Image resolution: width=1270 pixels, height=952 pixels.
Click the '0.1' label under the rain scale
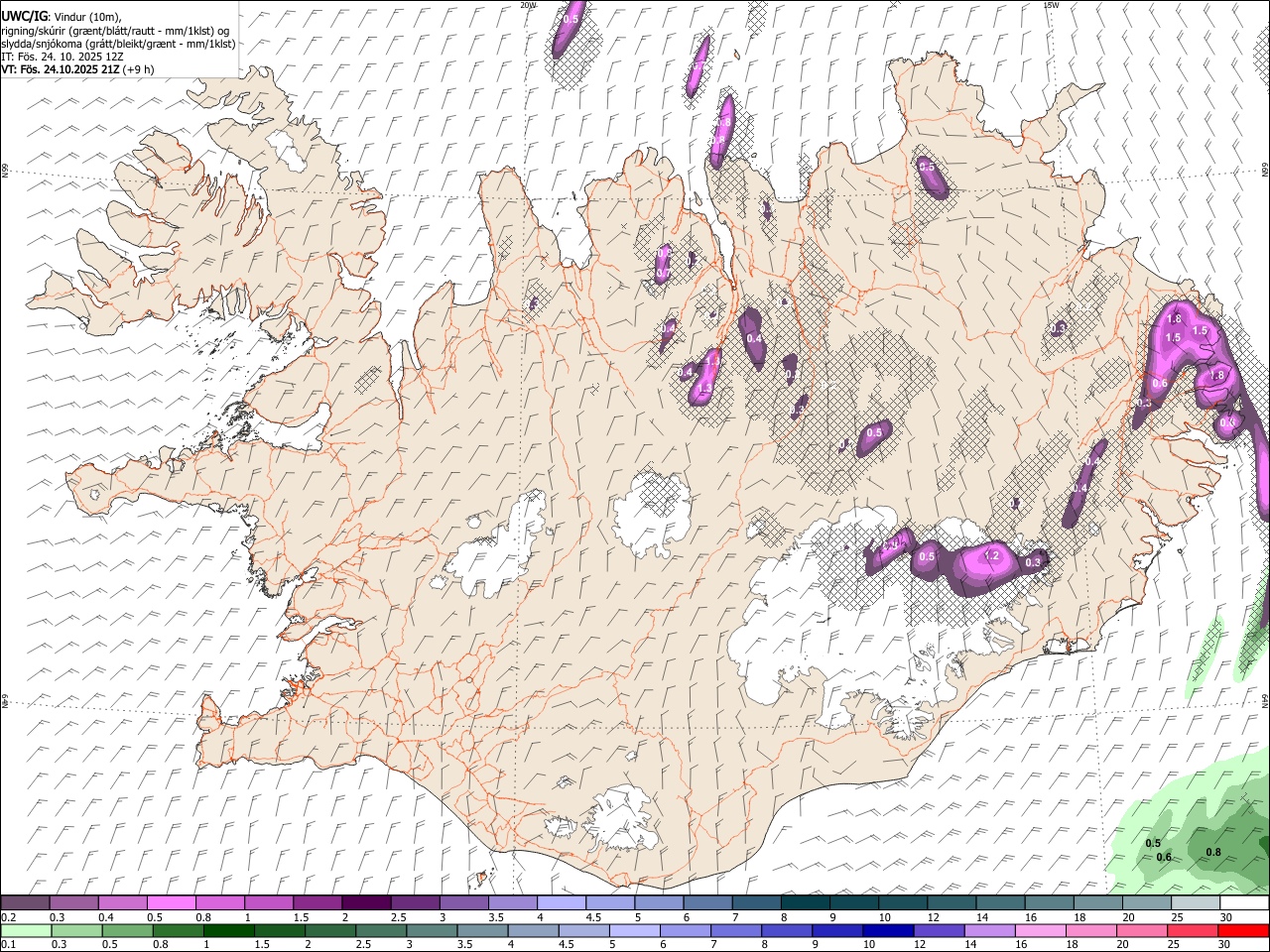coord(8,944)
